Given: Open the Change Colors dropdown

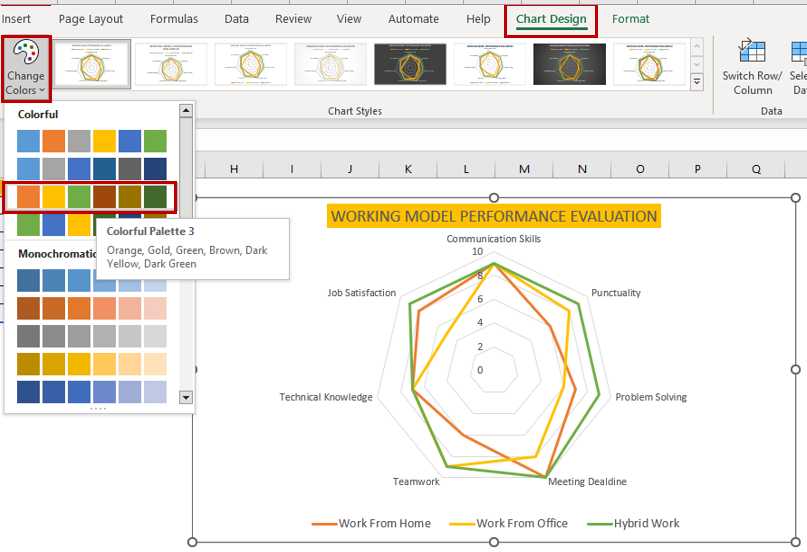Looking at the screenshot, I should click(26, 68).
